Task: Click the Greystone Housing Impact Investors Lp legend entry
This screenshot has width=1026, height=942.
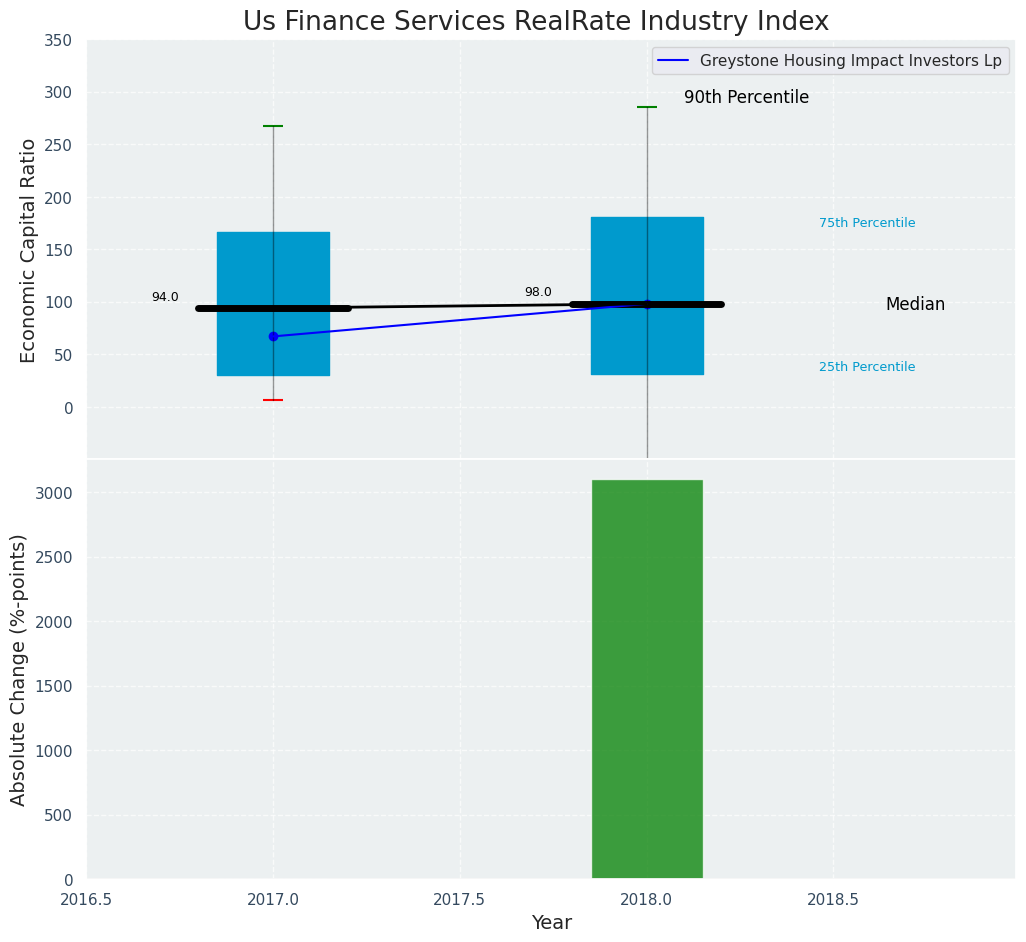Action: (850, 60)
